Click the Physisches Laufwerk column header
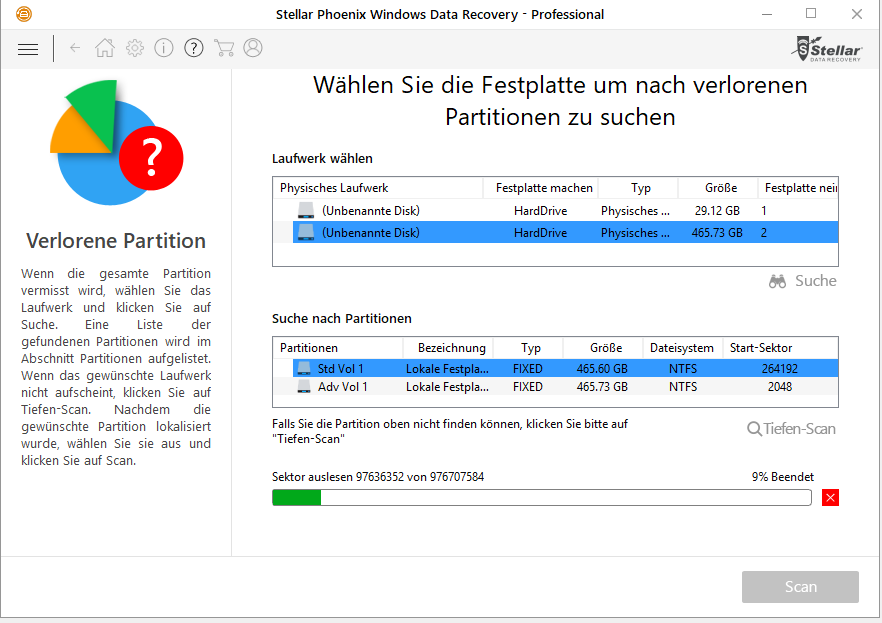882x623 pixels. tap(378, 188)
